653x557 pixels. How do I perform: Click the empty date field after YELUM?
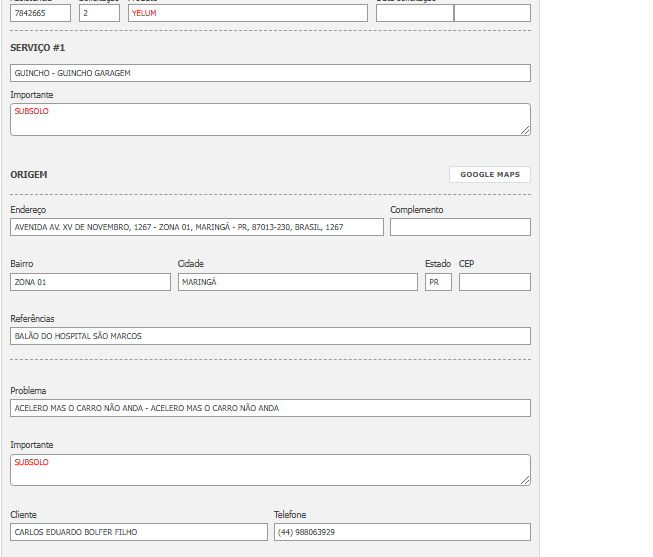tap(415, 13)
